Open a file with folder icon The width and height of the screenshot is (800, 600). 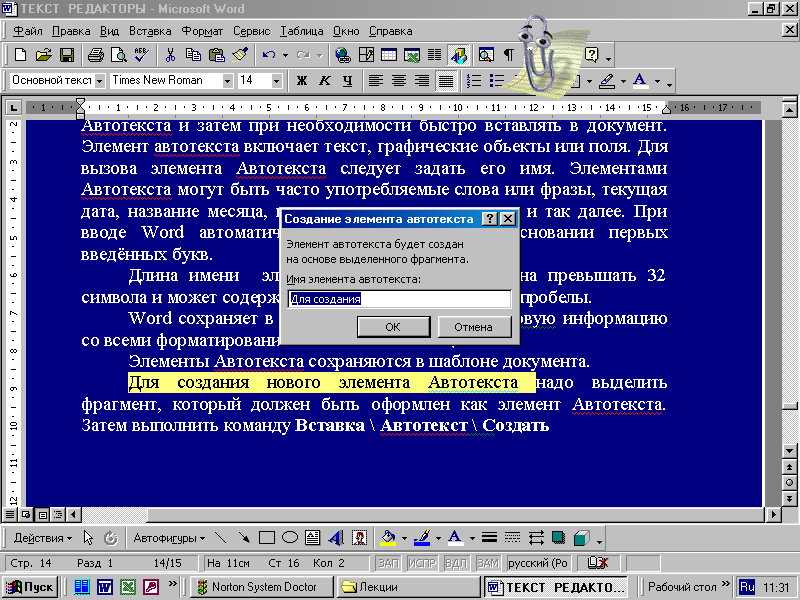[x=44, y=55]
